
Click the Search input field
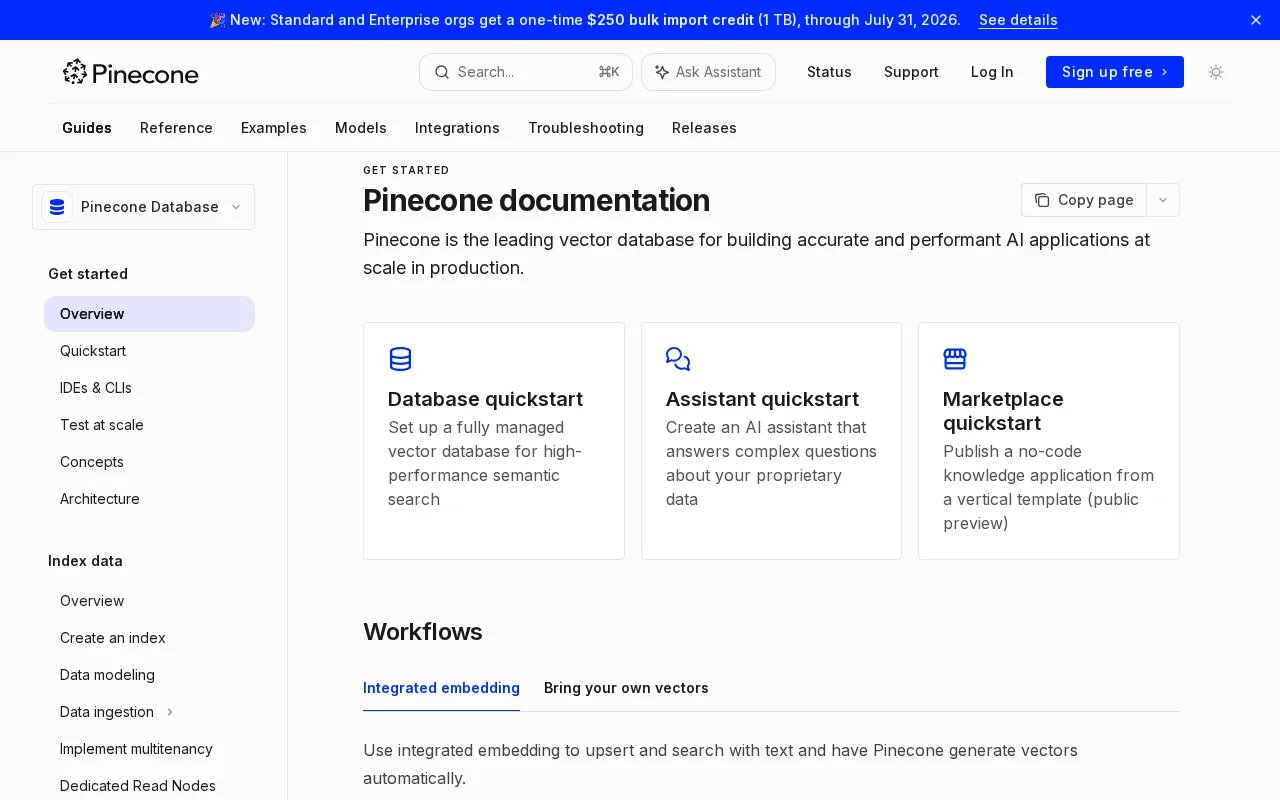526,72
